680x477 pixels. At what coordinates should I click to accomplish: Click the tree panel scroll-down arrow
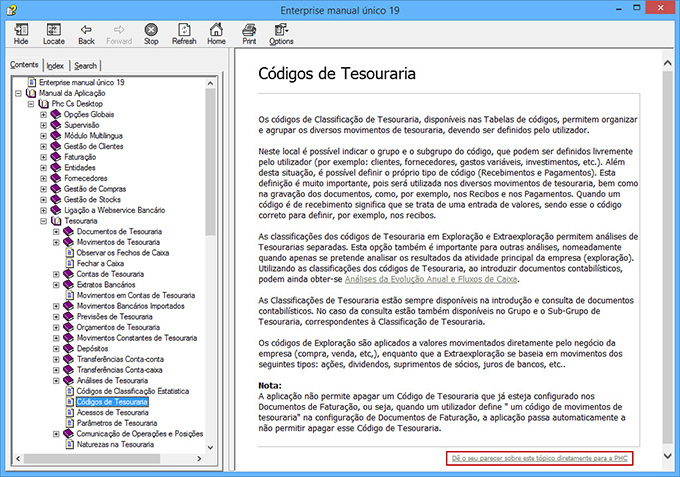[x=210, y=447]
